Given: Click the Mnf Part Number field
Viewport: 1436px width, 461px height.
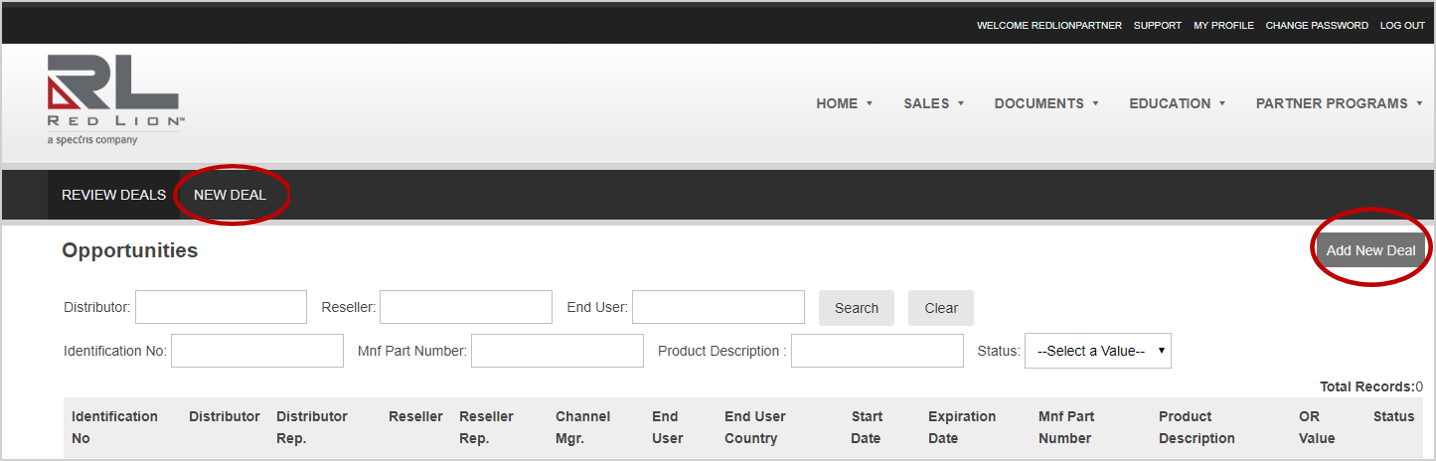Looking at the screenshot, I should pyautogui.click(x=557, y=351).
